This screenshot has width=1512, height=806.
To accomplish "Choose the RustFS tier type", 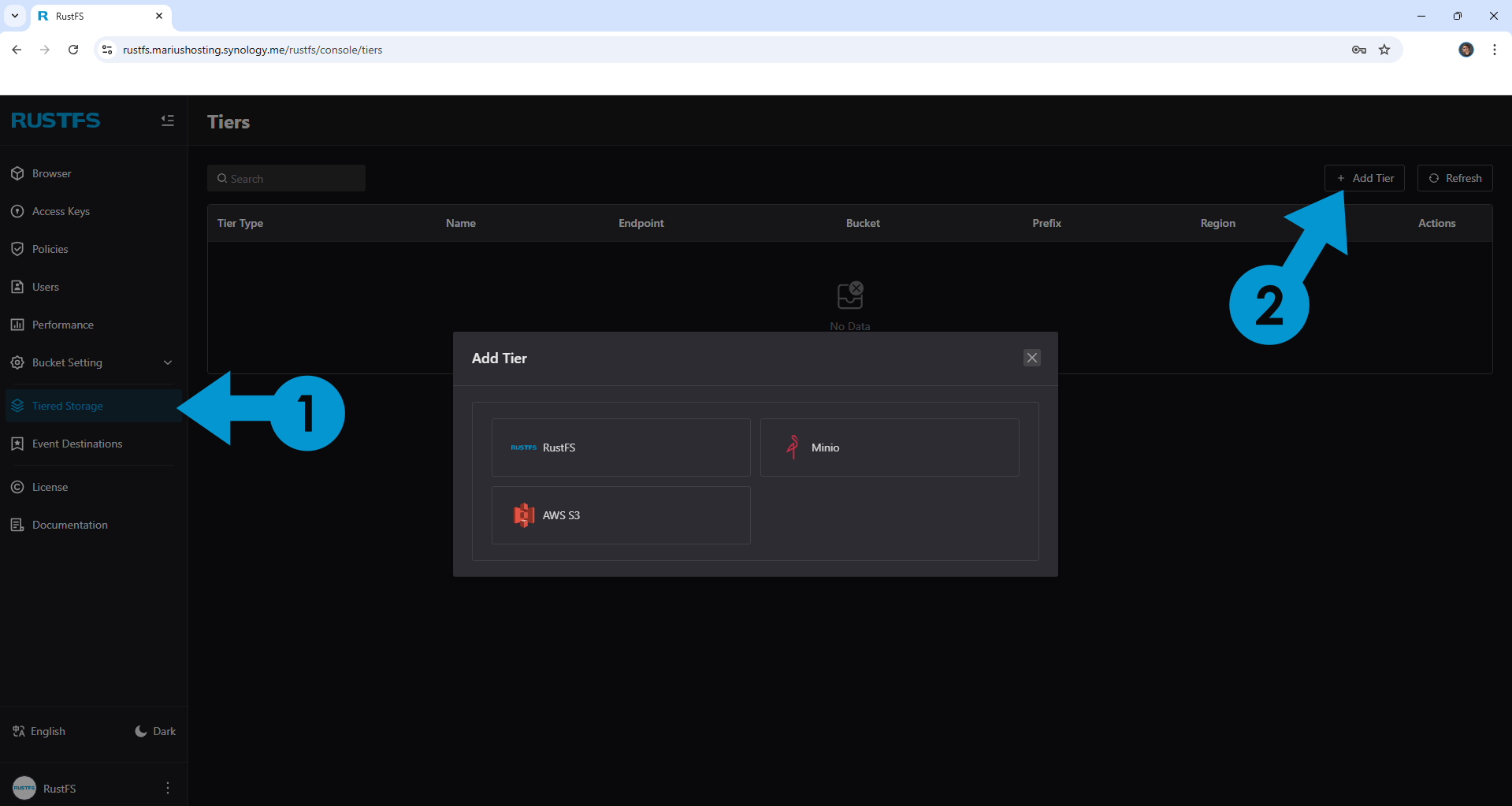I will (621, 448).
